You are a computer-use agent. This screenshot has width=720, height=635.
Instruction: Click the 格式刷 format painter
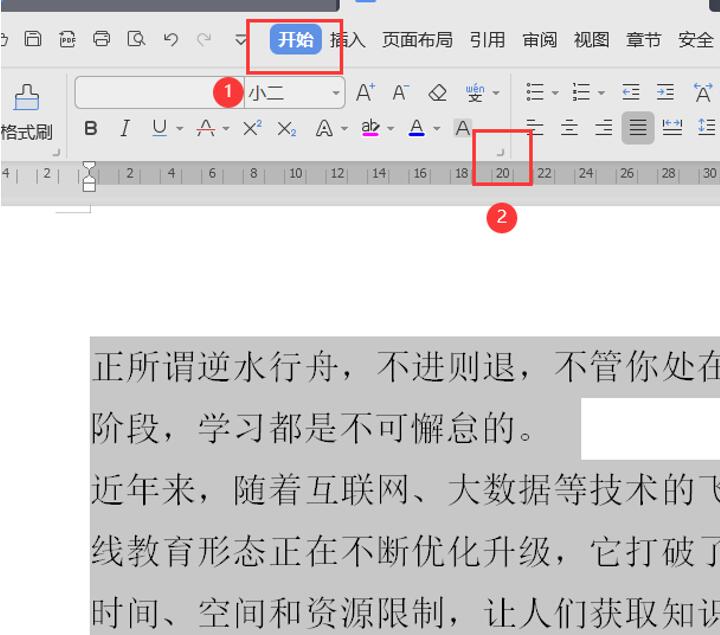(26, 112)
